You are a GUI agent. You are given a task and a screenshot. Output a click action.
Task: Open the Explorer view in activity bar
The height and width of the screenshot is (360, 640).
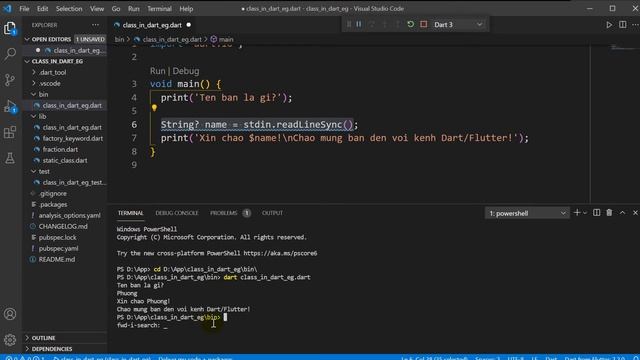click(x=10, y=28)
